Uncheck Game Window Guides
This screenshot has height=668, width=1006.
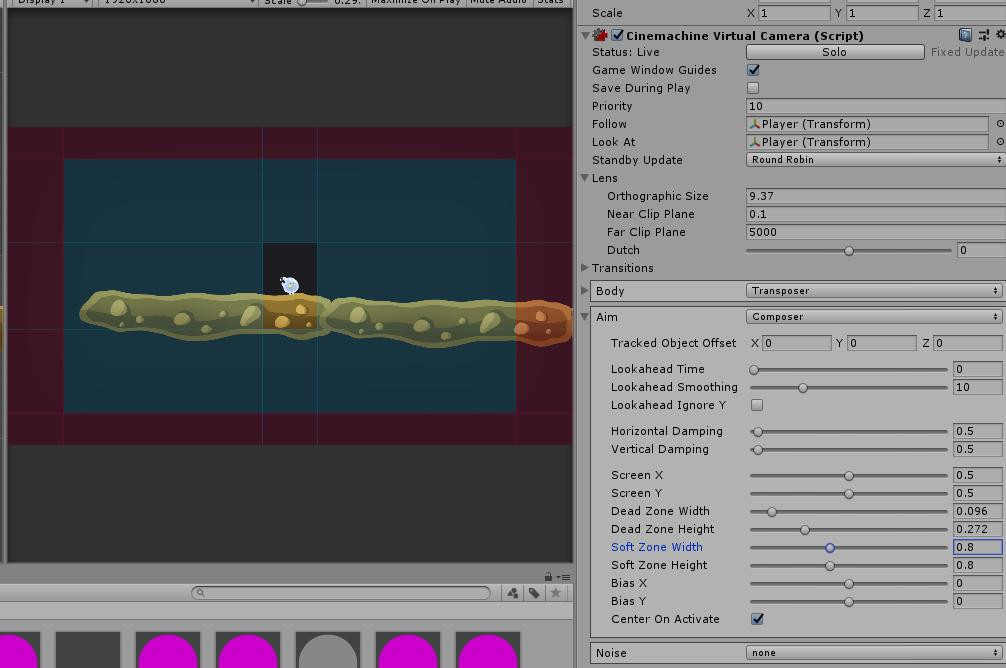pyautogui.click(x=753, y=70)
